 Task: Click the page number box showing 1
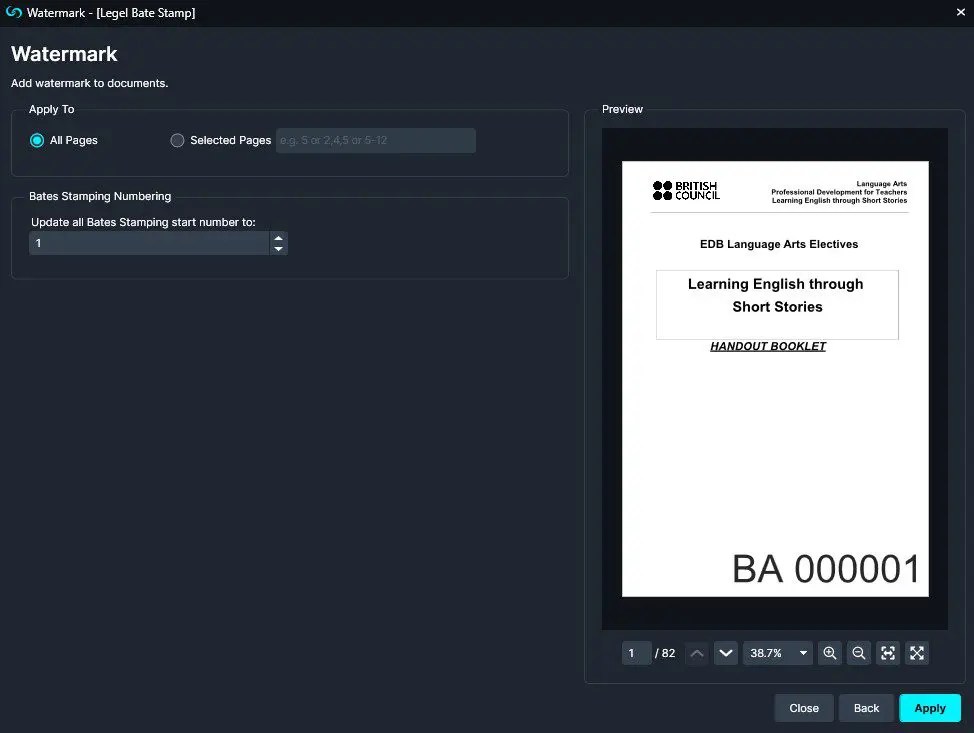point(637,653)
